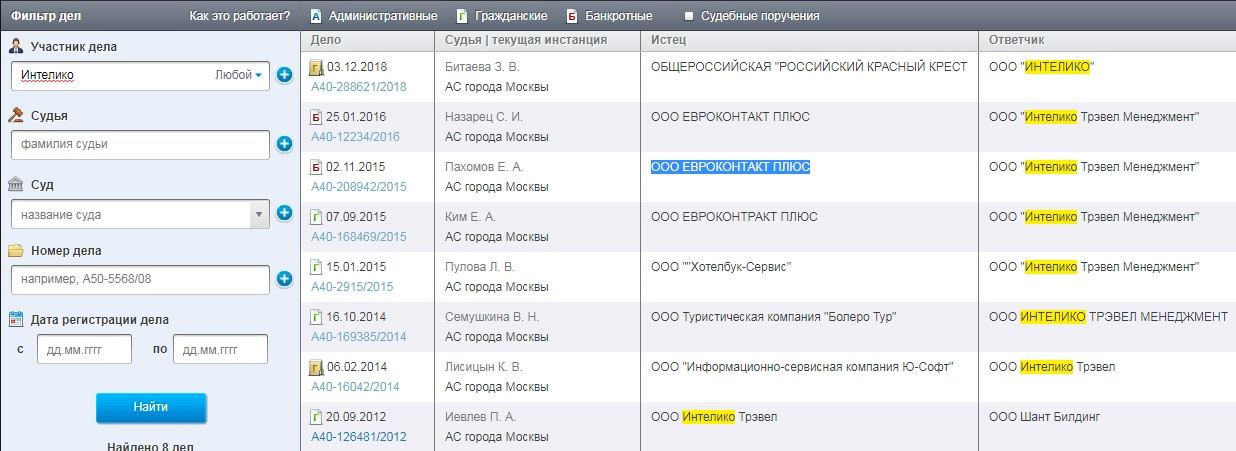The height and width of the screenshot is (451, 1236).
Task: Open case А40-126481/2012
Action: click(x=359, y=437)
